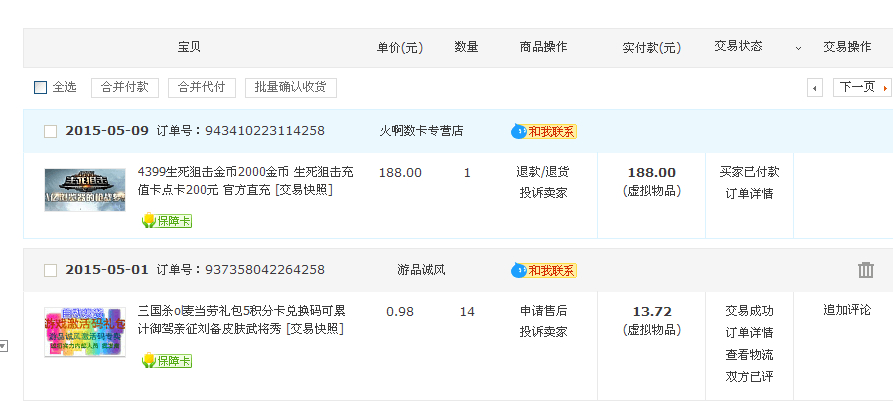Click 退款/退货 for the 生死狙击 order

click(x=543, y=172)
